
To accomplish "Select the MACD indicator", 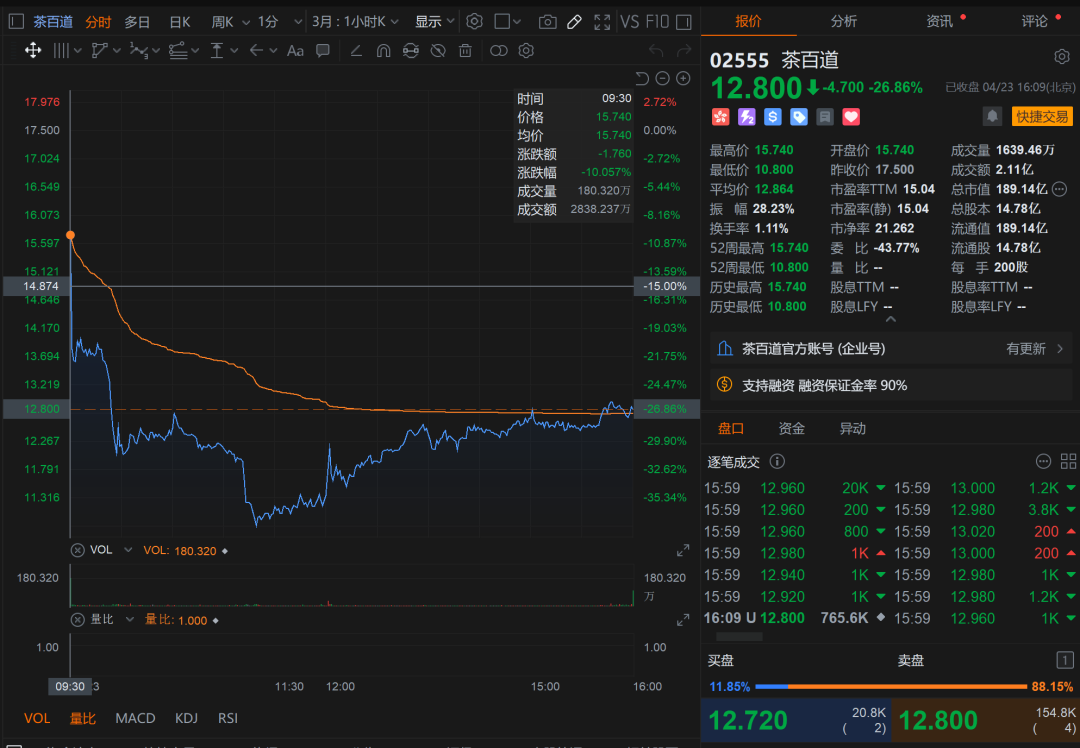I will pos(135,718).
